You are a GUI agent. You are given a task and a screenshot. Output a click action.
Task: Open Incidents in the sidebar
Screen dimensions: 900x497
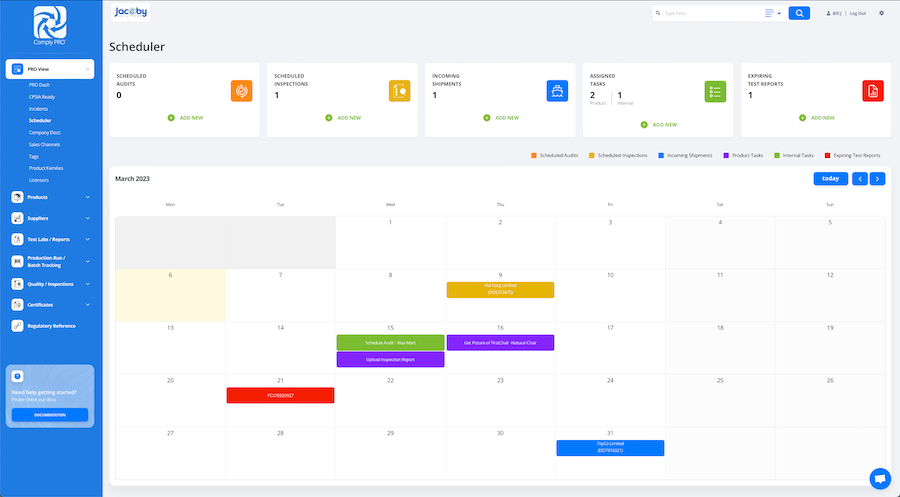(38, 109)
